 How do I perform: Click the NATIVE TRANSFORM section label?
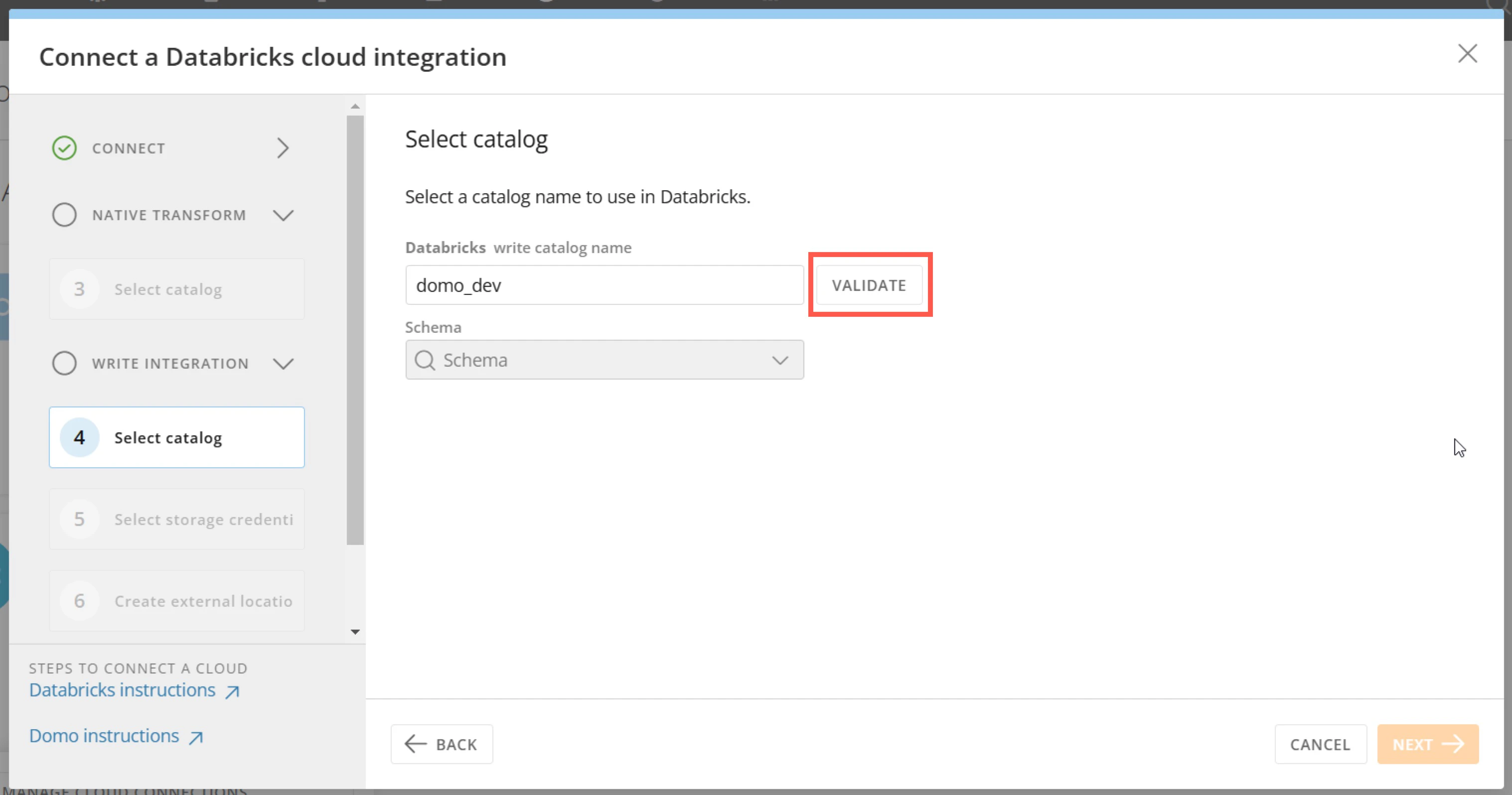pos(169,215)
